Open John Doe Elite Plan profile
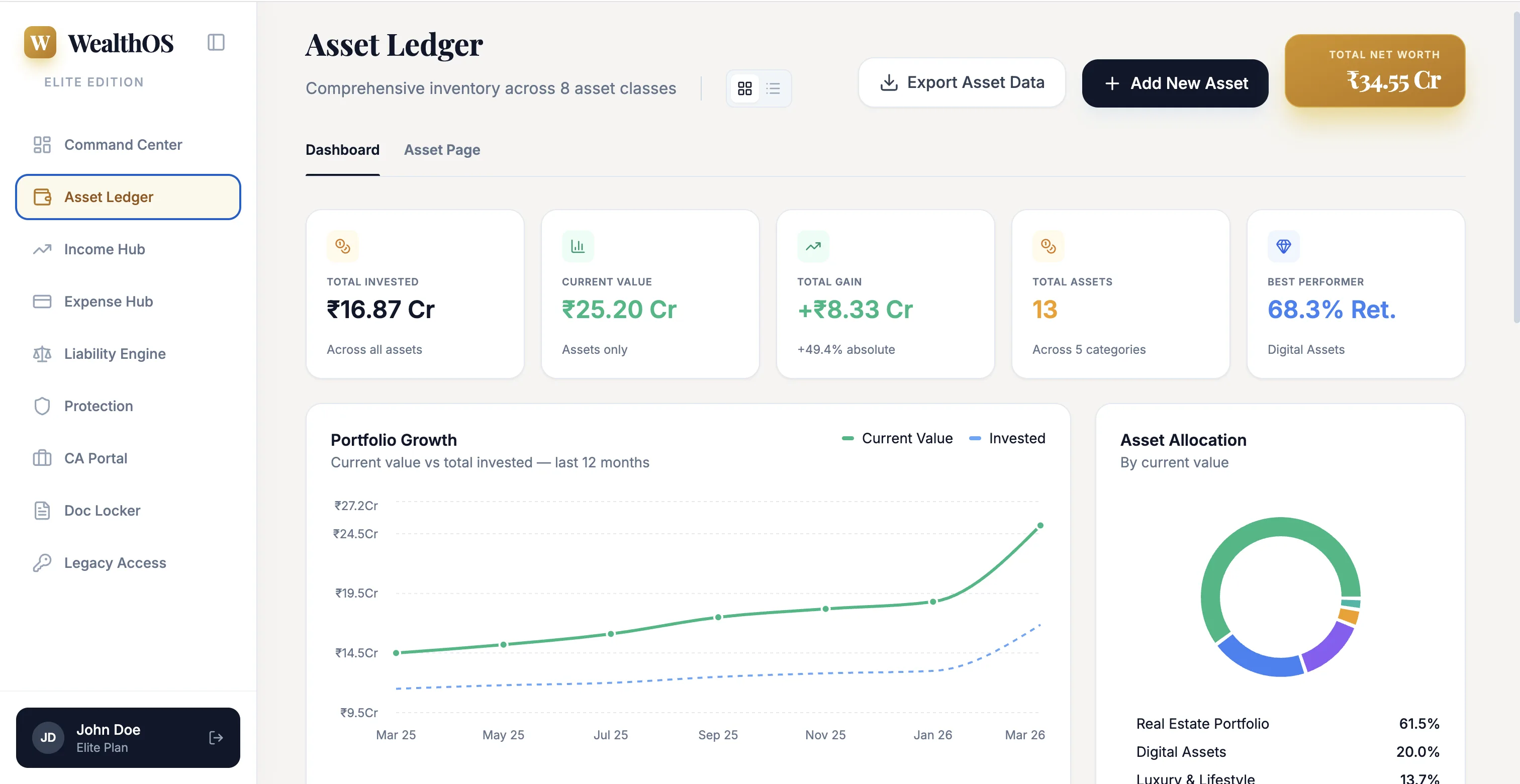This screenshot has height=784, width=1520. point(128,737)
